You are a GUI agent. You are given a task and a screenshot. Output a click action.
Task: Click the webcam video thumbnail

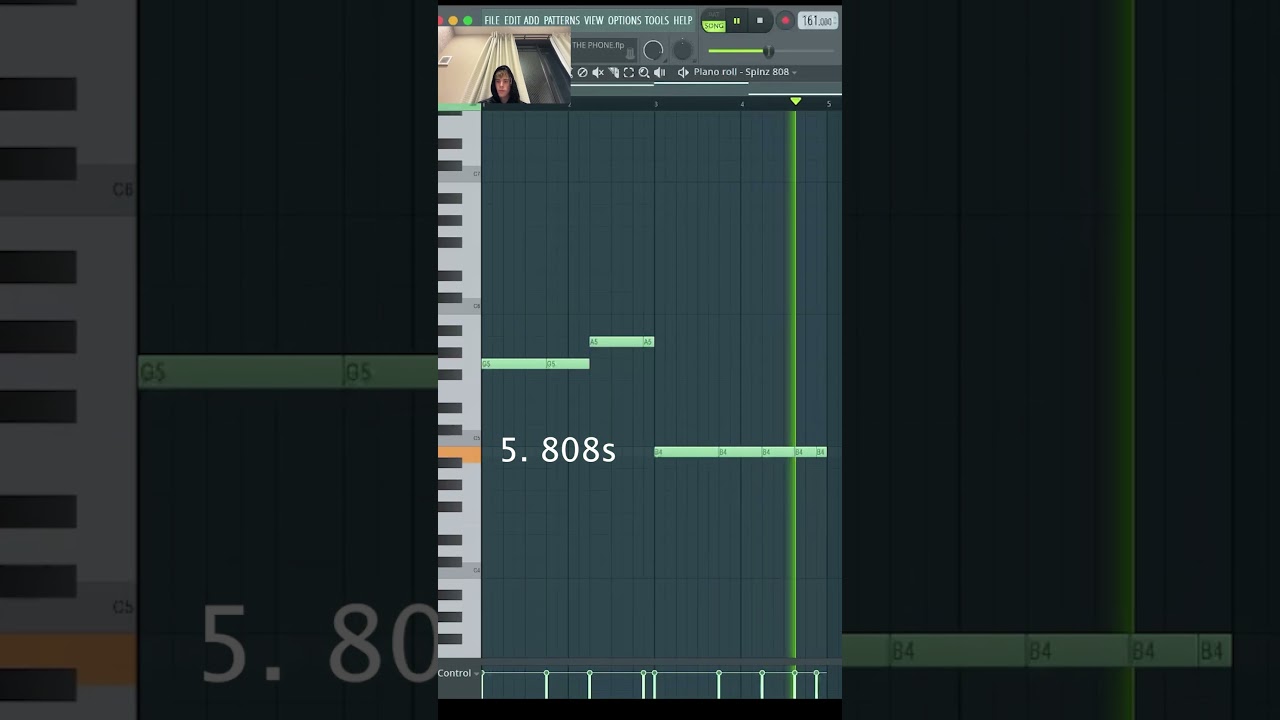pos(504,66)
